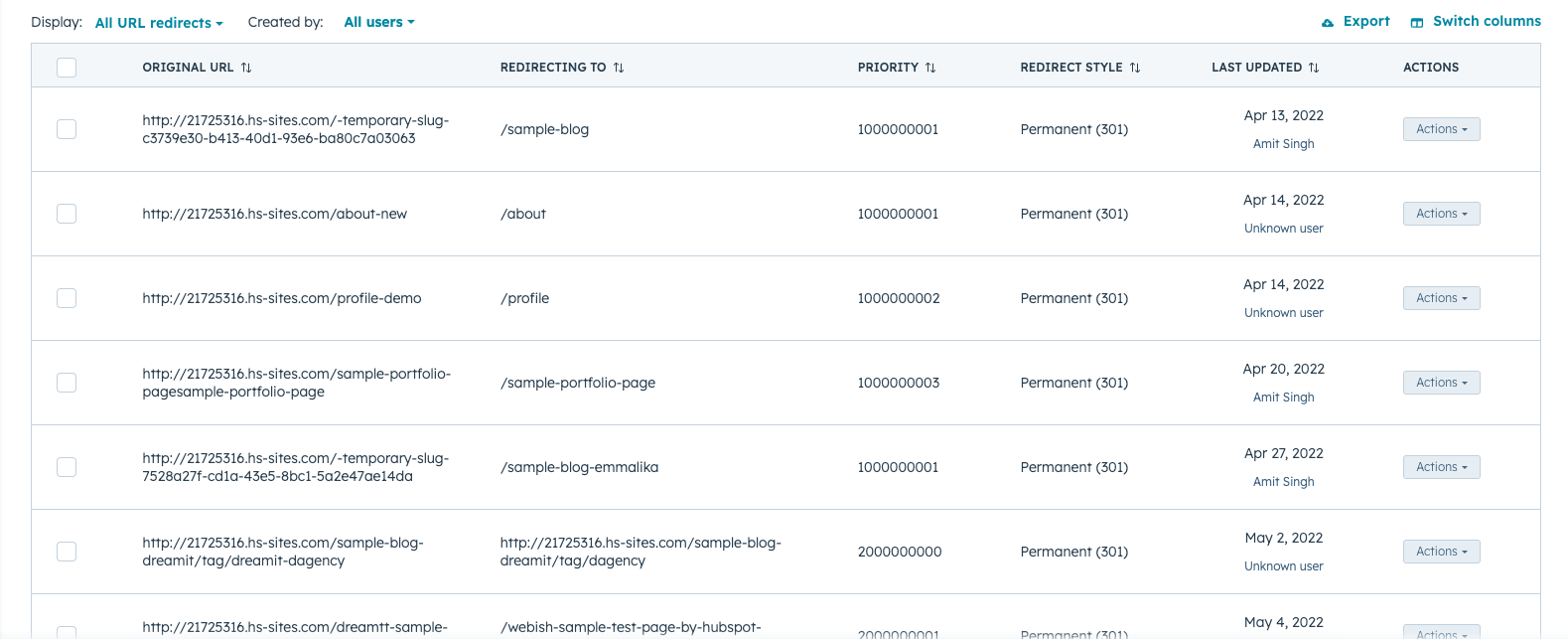
Task: Click the Apr 27, 2022 date
Action: (1284, 453)
